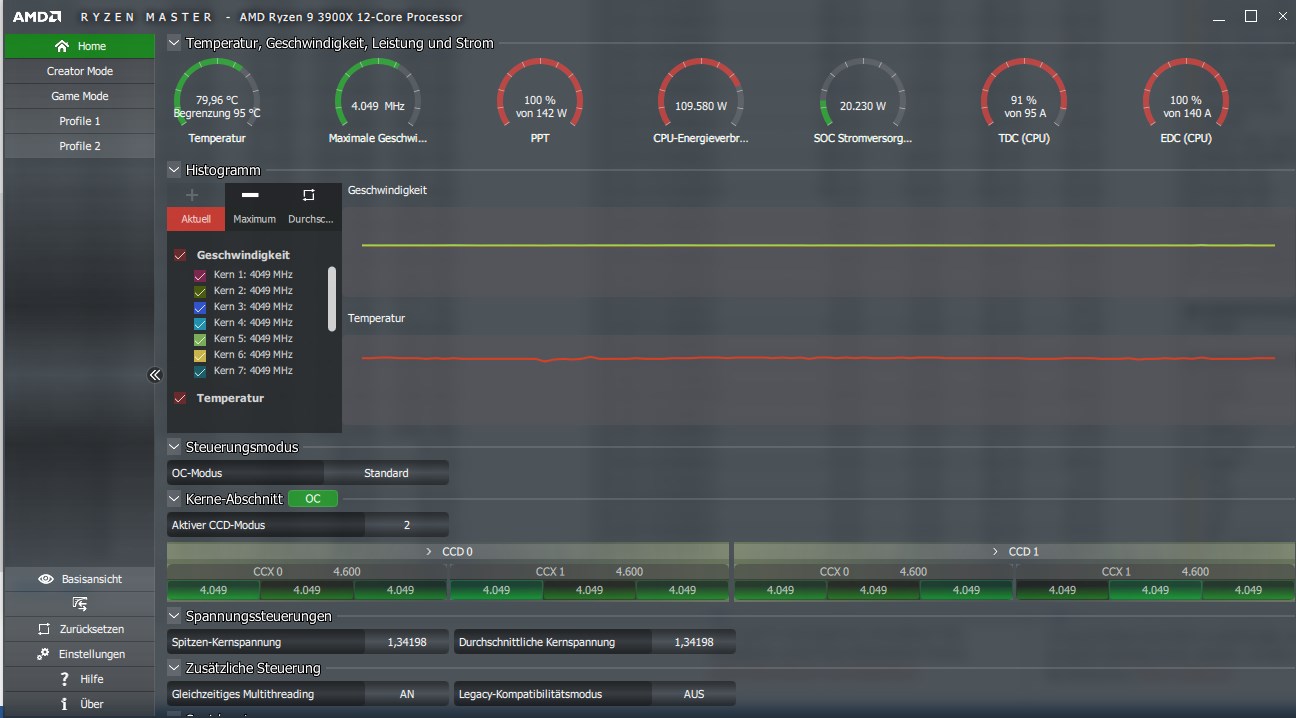
Task: Click last core bar in CCD 1 CCX 1
Action: click(1248, 590)
